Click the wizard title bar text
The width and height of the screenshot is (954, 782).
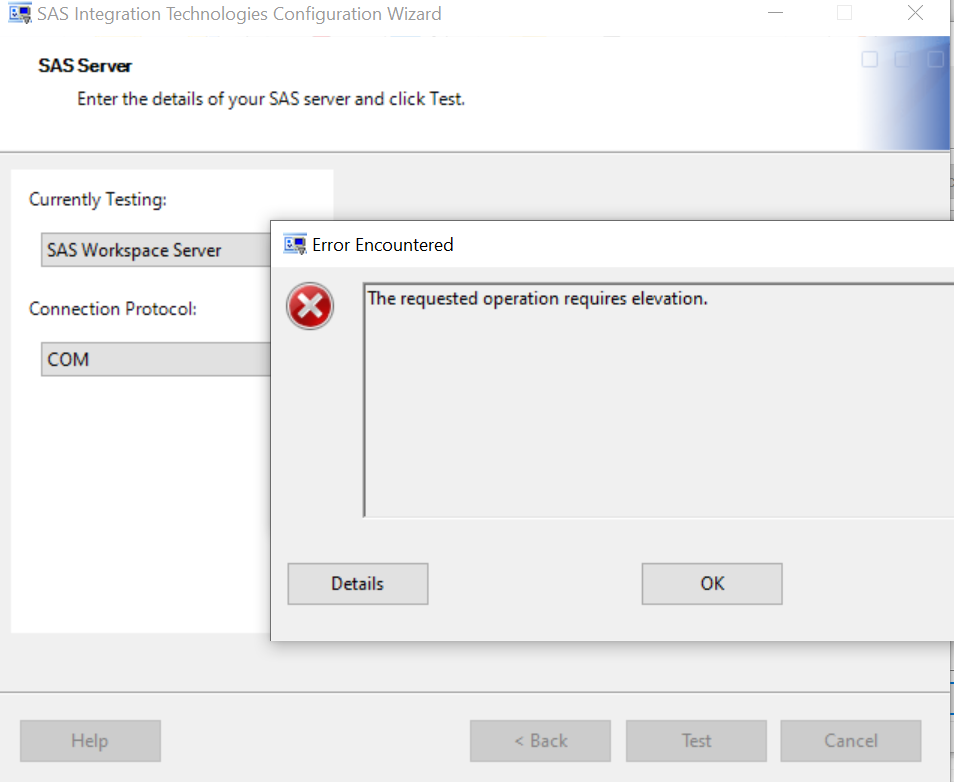(239, 14)
